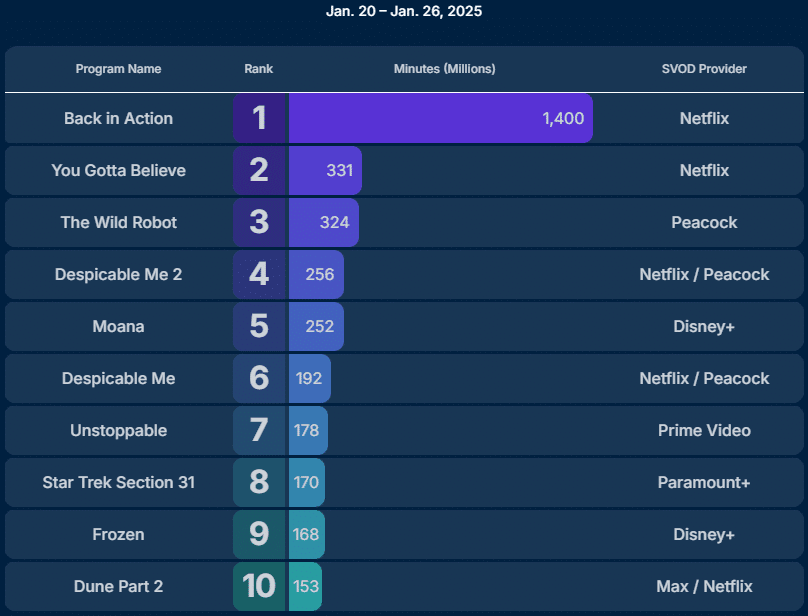Click the 331 minutes bar

(325, 170)
